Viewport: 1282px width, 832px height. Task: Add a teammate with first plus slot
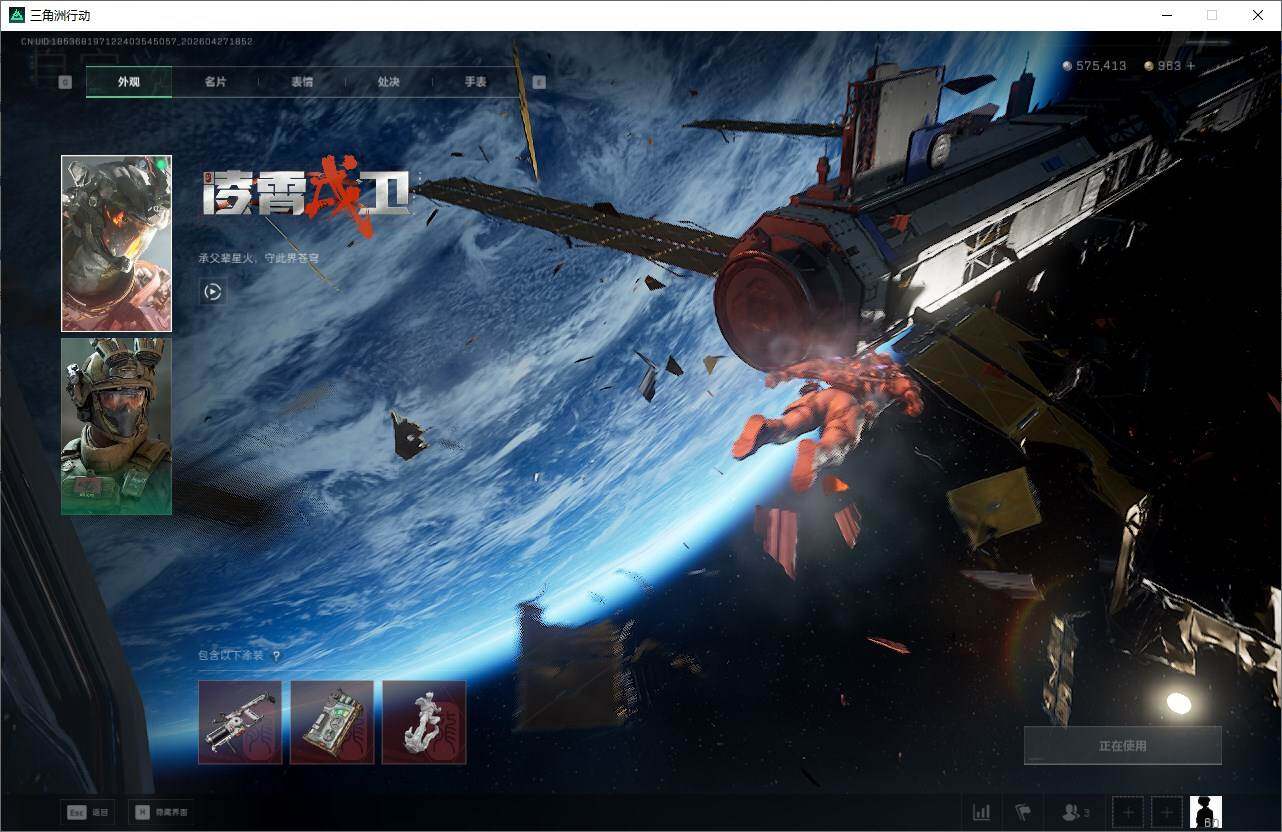point(1128,812)
